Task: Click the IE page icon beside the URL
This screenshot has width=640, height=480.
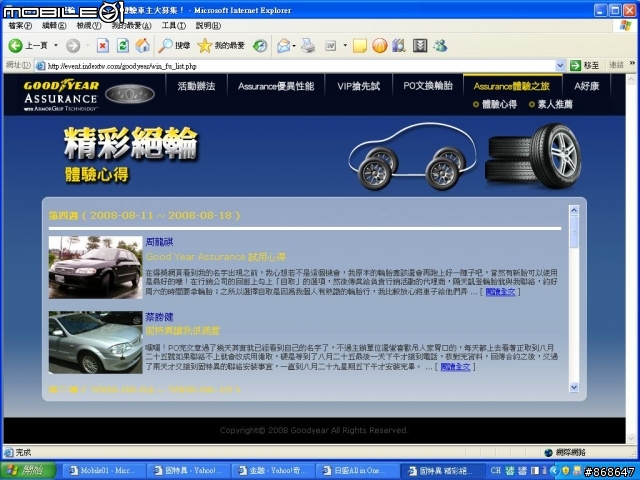Action: click(x=40, y=66)
